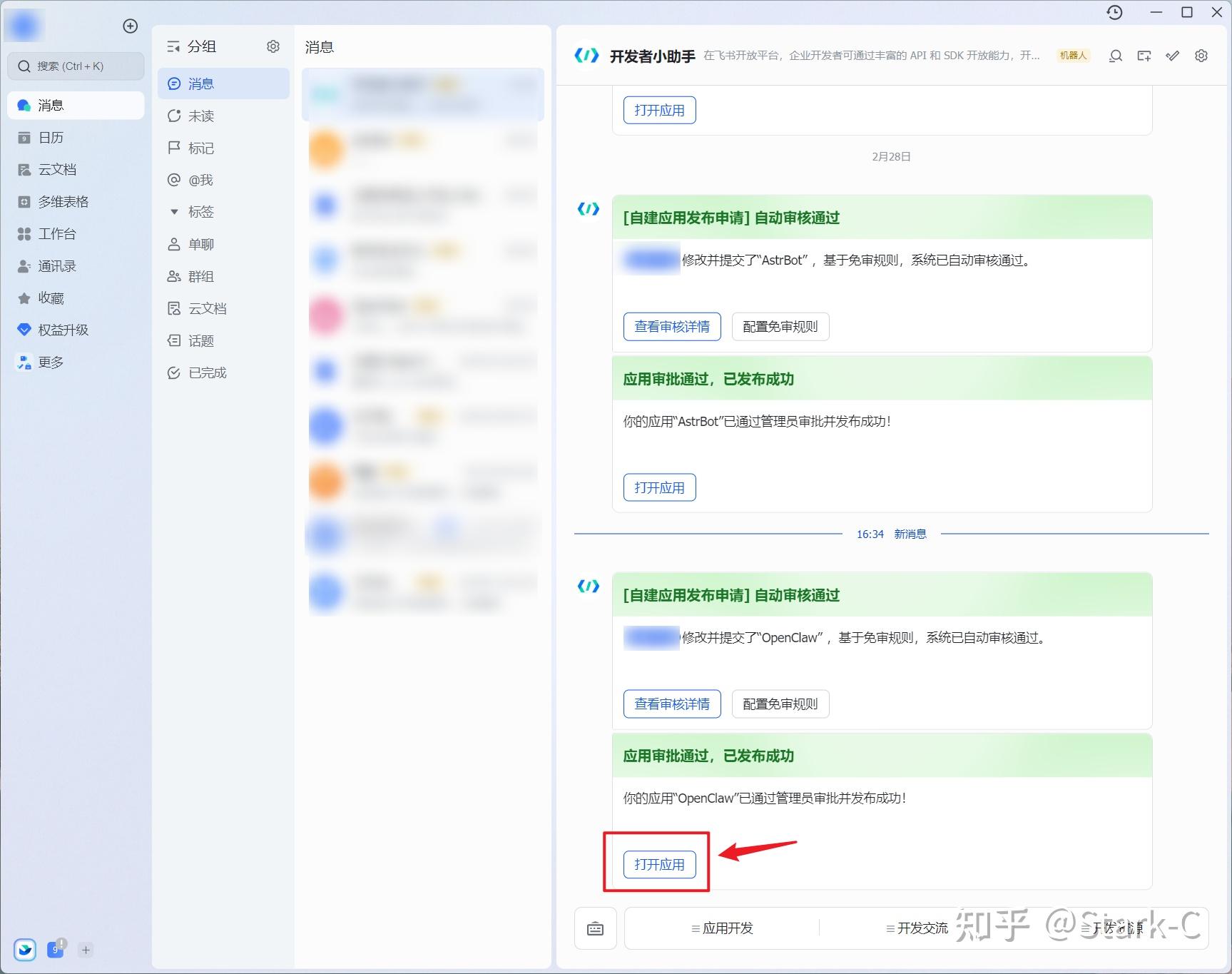Show 话题 topics filter
The image size is (1232, 974).
pyautogui.click(x=224, y=341)
